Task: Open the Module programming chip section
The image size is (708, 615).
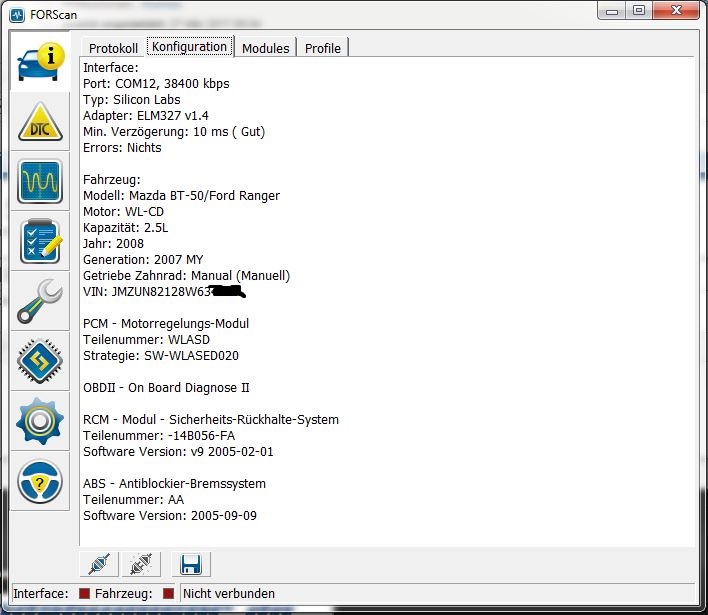Action: [x=41, y=361]
